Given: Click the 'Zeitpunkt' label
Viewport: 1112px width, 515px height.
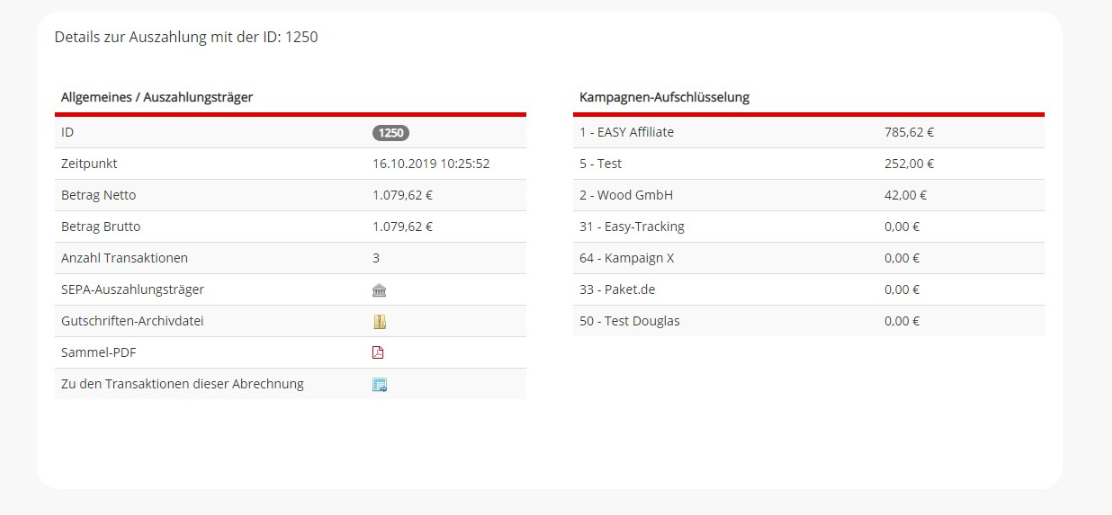Looking at the screenshot, I should pos(89,164).
